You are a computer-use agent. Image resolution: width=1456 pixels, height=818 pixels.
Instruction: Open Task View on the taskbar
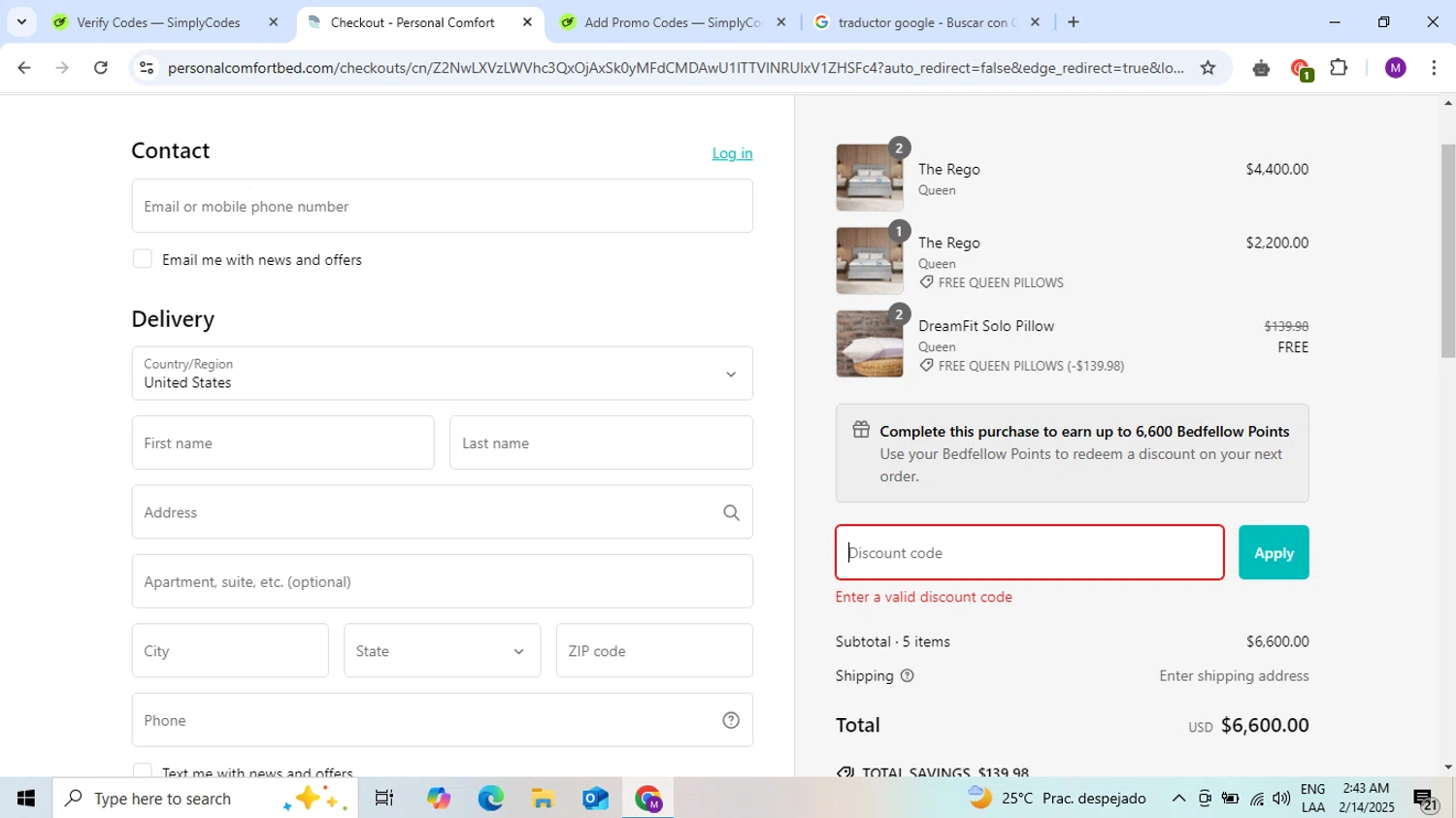[x=384, y=798]
